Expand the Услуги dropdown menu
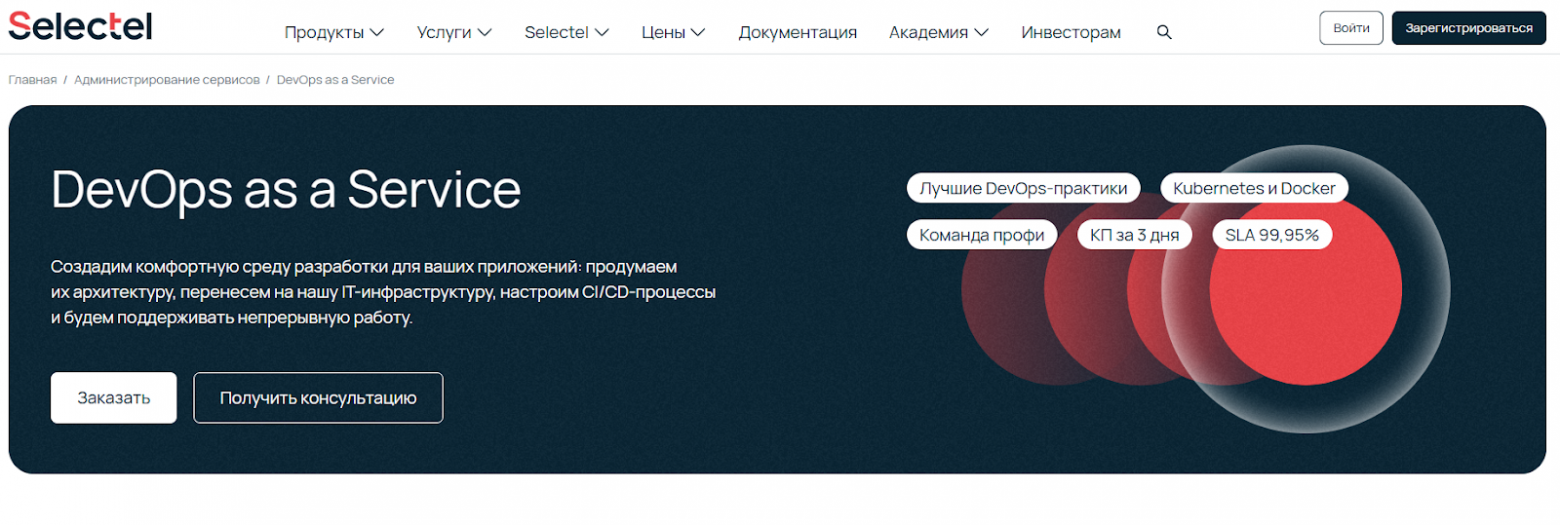 coord(454,32)
